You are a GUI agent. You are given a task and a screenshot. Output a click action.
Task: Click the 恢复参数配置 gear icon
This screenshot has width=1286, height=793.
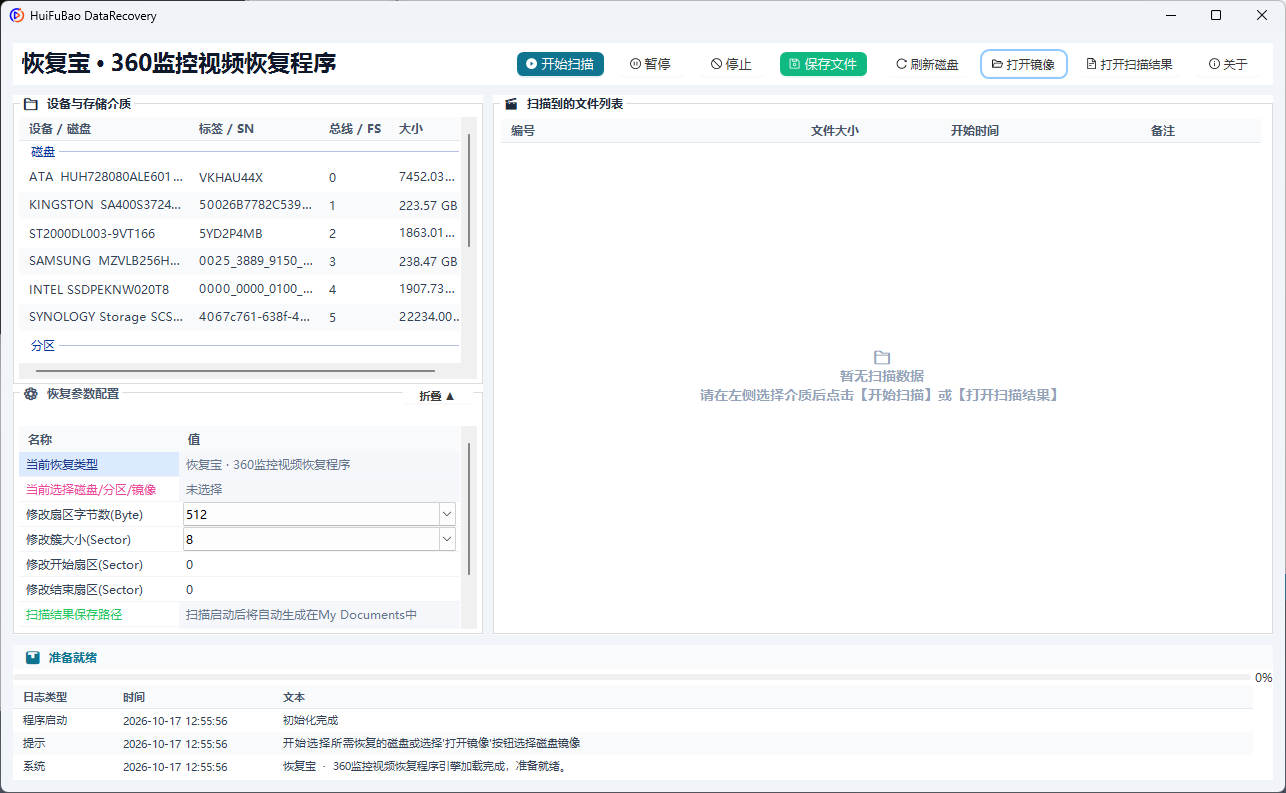point(31,394)
